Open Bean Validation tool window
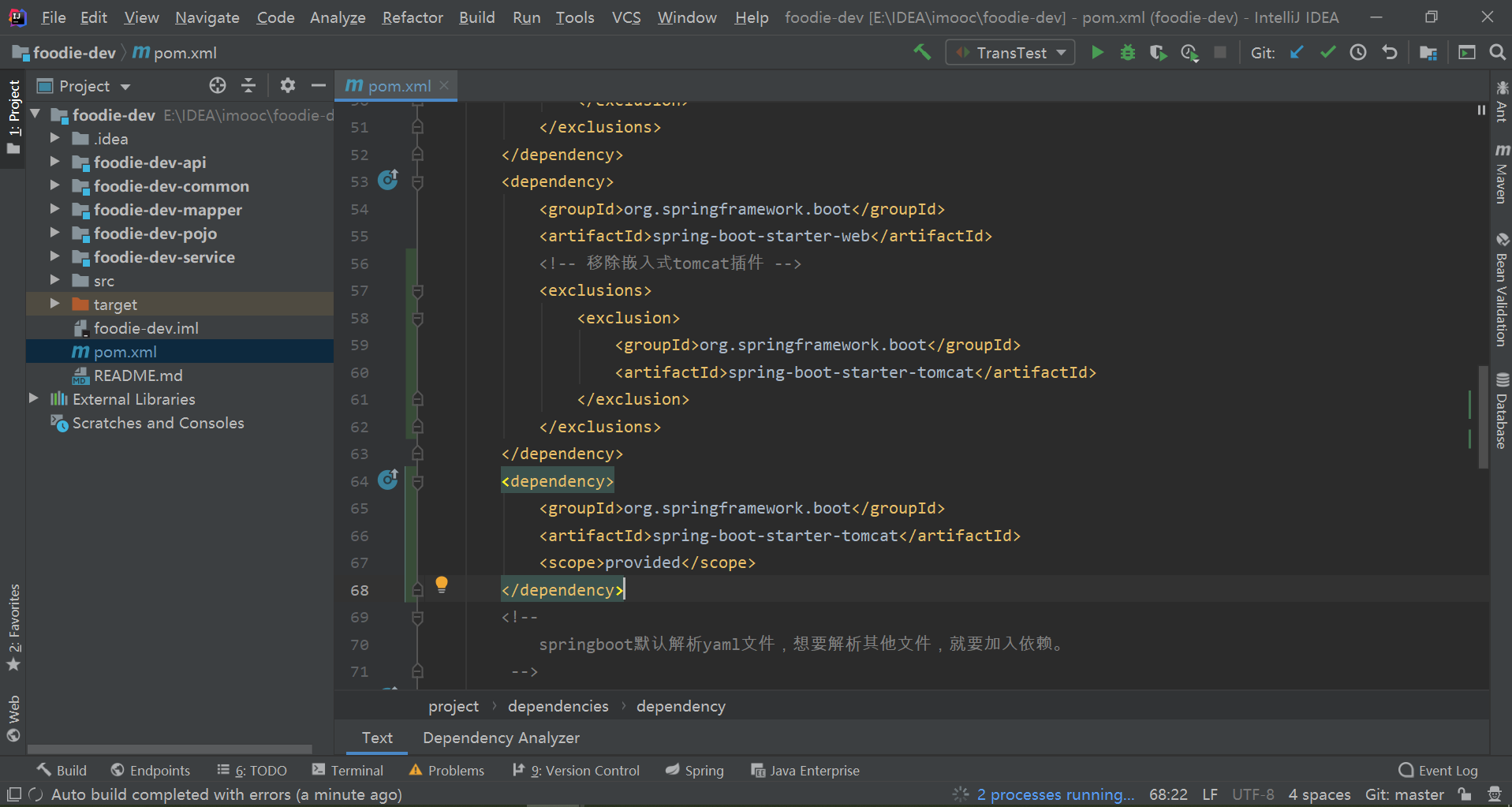 coord(1502,290)
